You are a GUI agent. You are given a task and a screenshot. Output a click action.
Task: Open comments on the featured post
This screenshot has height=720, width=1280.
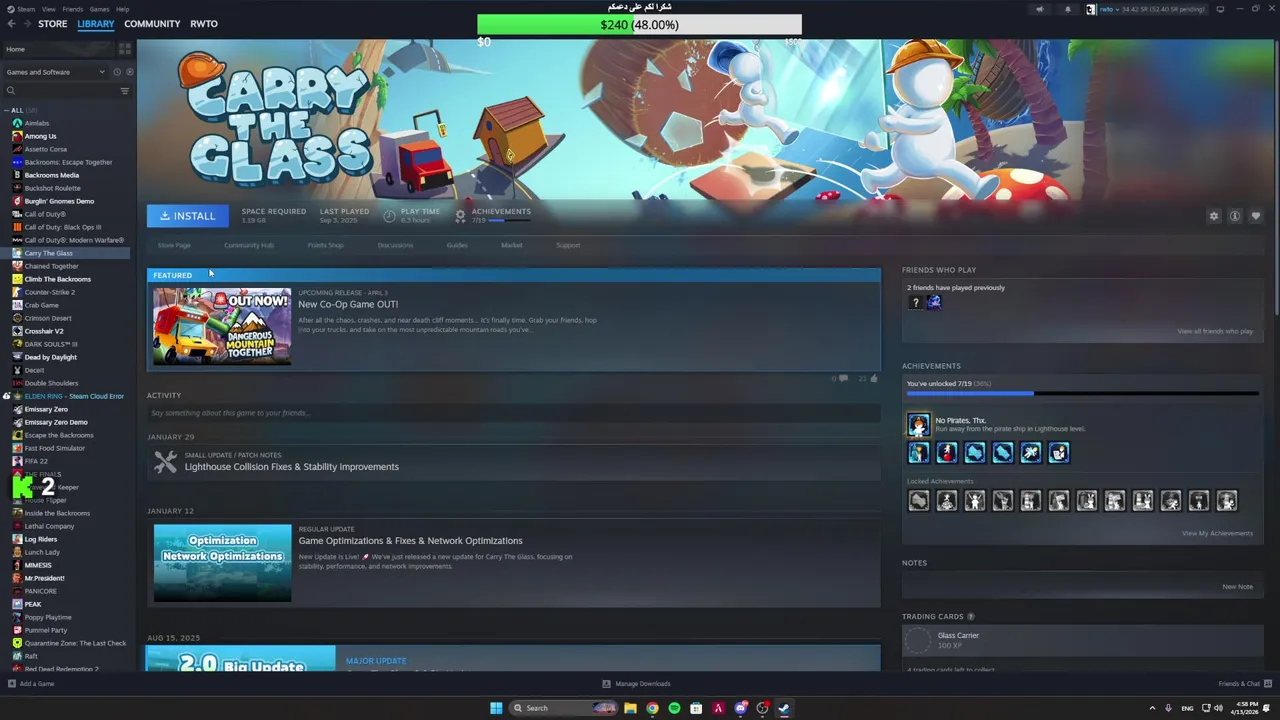(843, 378)
